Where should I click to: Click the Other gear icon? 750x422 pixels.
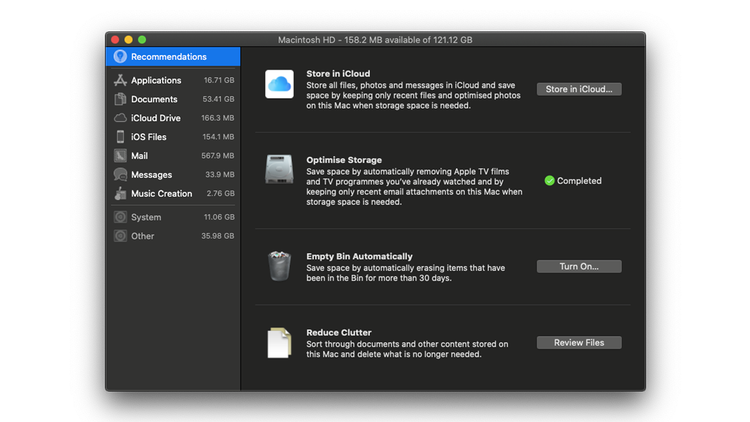pyautogui.click(x=120, y=236)
